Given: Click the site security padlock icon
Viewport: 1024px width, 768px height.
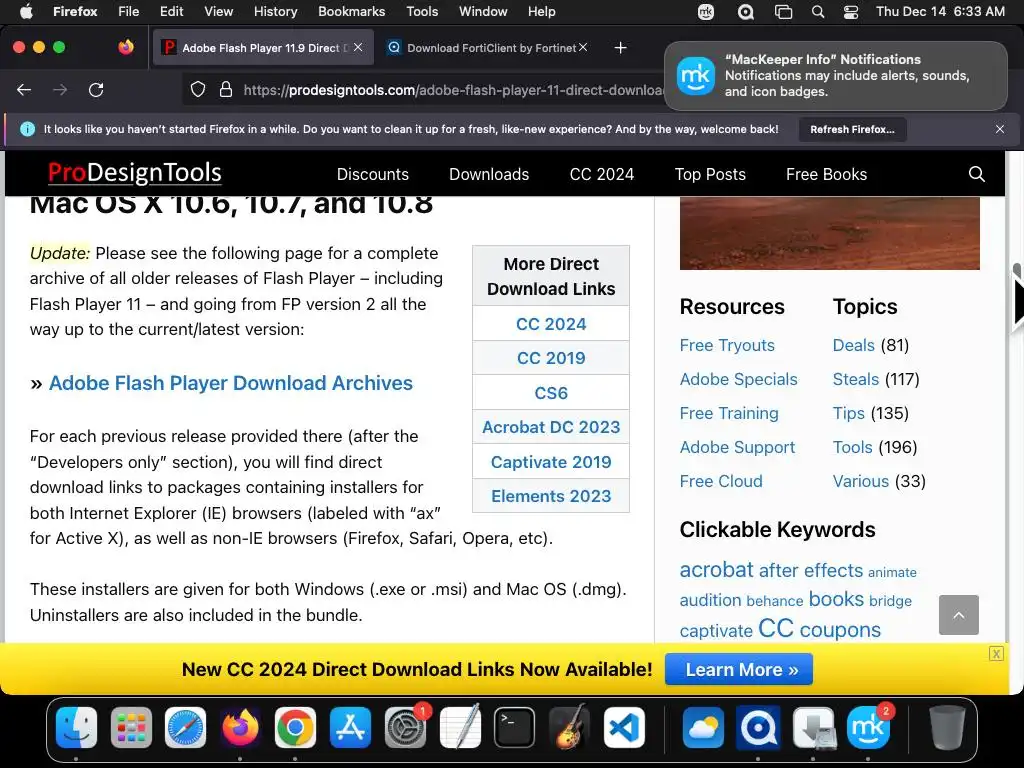Looking at the screenshot, I should coord(226,89).
